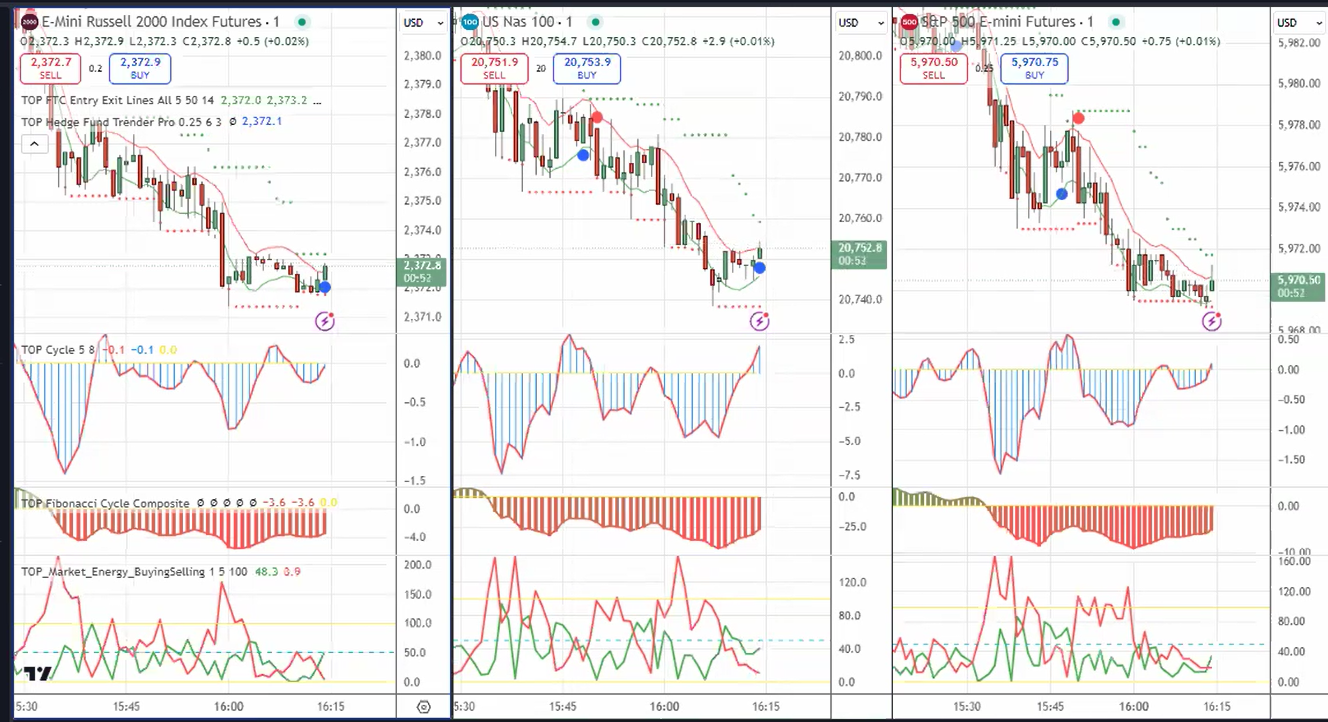This screenshot has height=722, width=1328.
Task: Click Russell 2000 symbol logo badge
Action: point(30,21)
